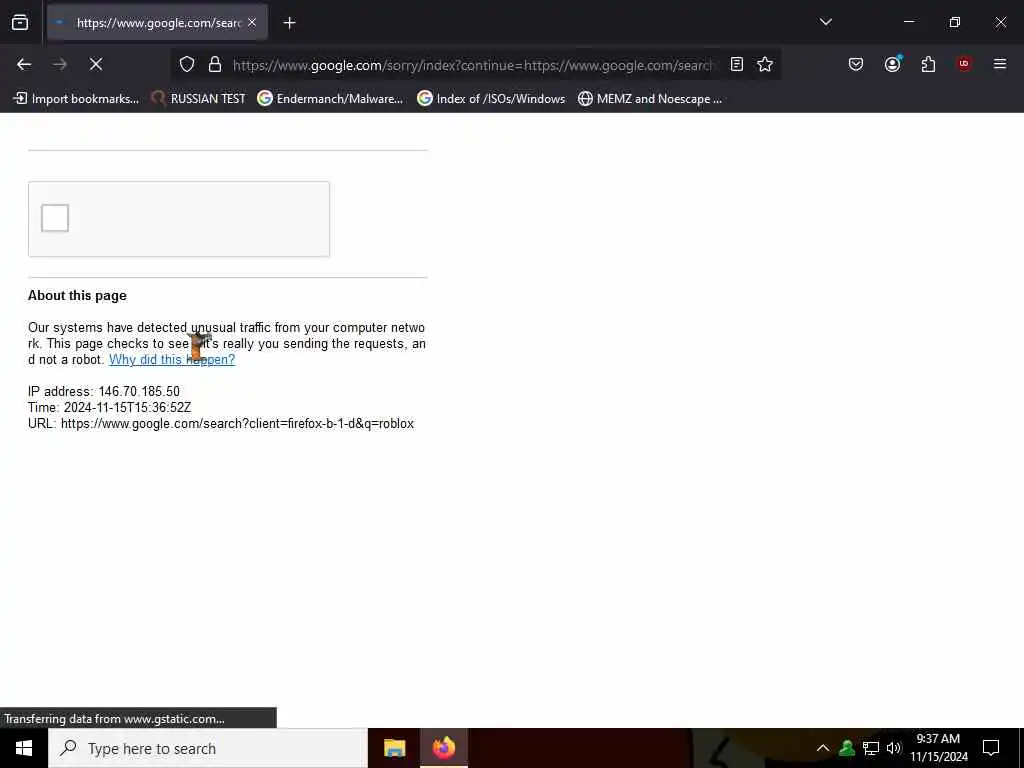Go back to previous page
1024x768 pixels.
[x=24, y=64]
